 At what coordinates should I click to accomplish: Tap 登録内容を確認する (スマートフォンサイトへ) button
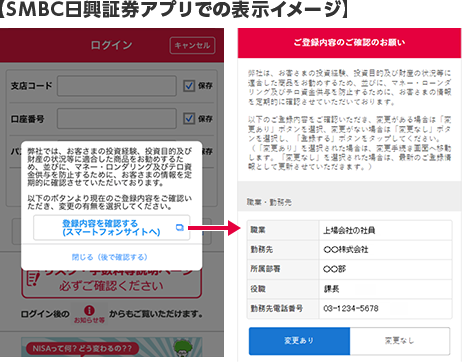pyautogui.click(x=112, y=228)
